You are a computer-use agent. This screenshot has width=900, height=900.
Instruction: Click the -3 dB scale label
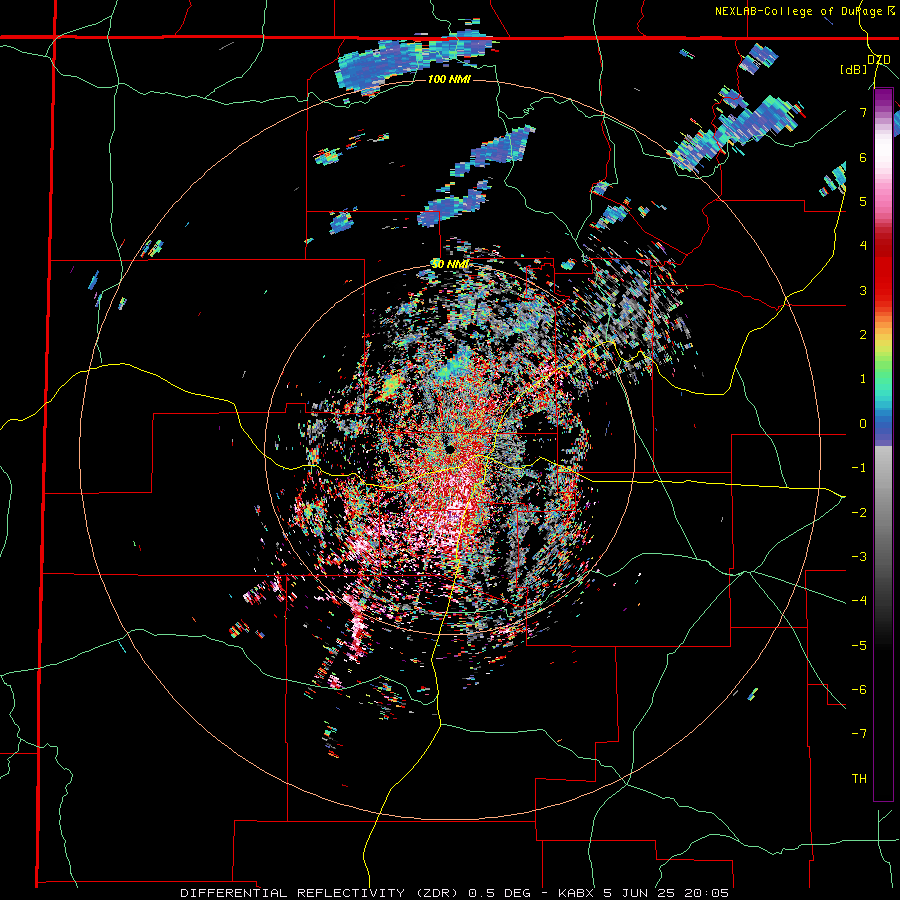[x=859, y=556]
